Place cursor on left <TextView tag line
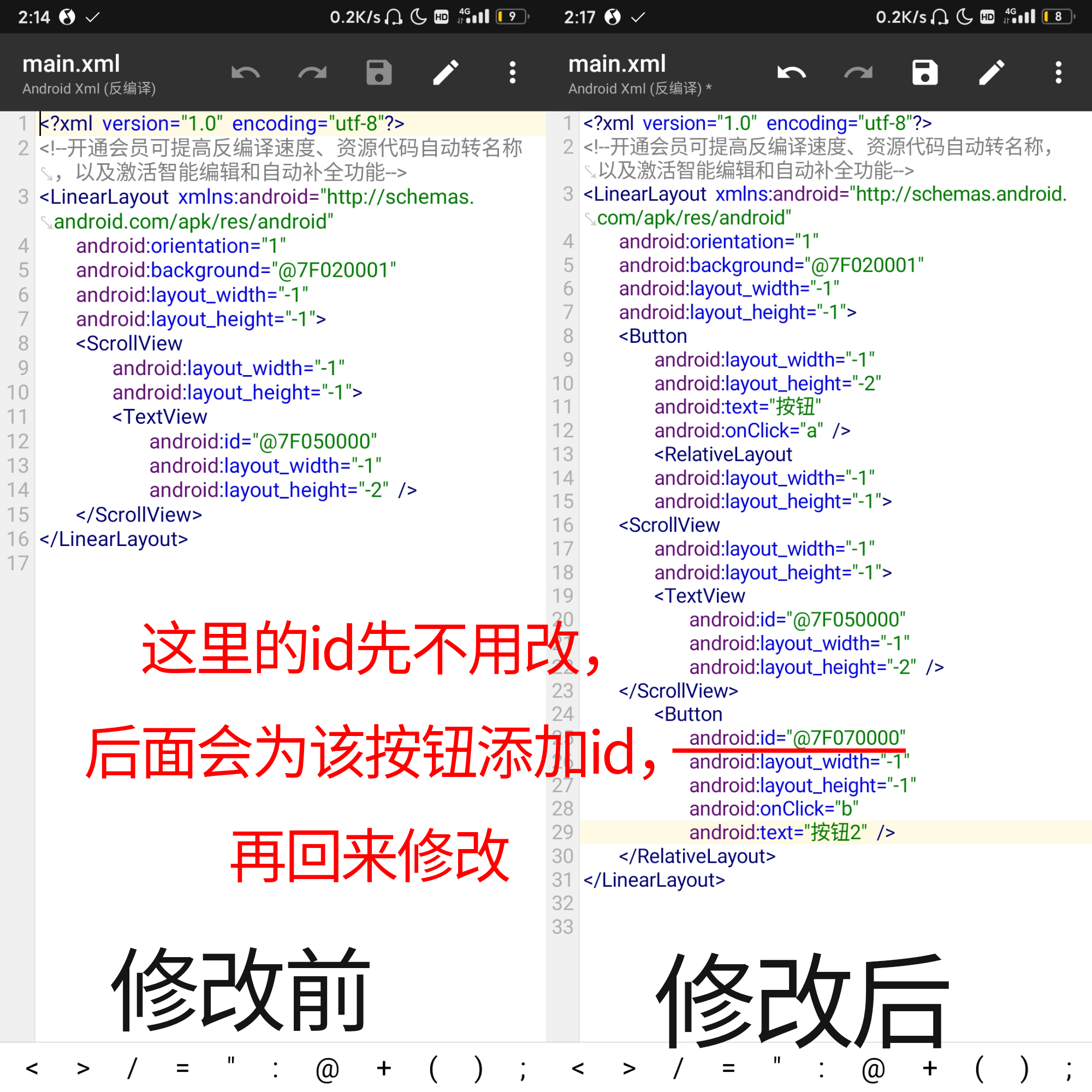1092x1092 pixels. pos(160,417)
